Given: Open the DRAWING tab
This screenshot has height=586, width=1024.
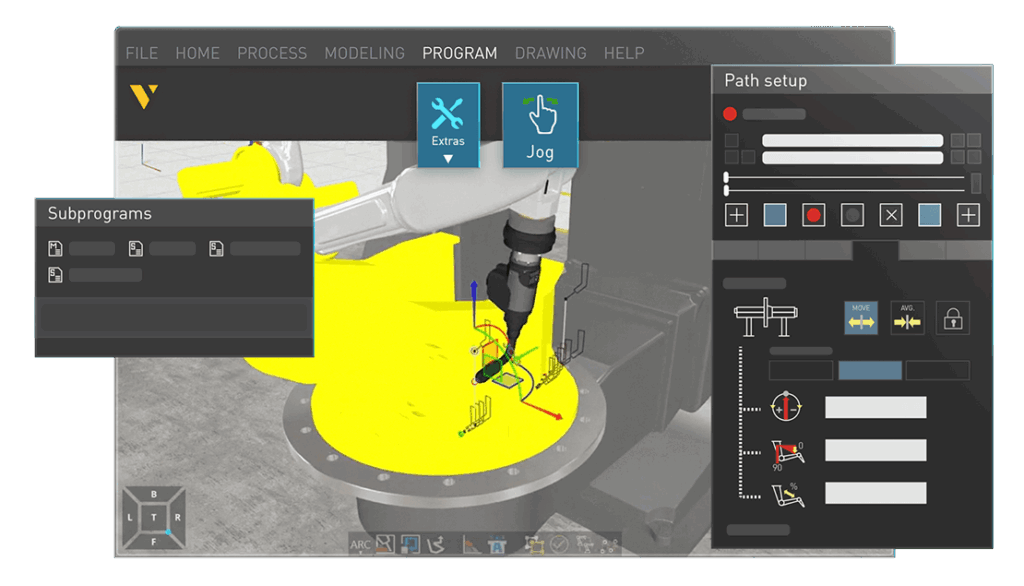Looking at the screenshot, I should click(551, 53).
